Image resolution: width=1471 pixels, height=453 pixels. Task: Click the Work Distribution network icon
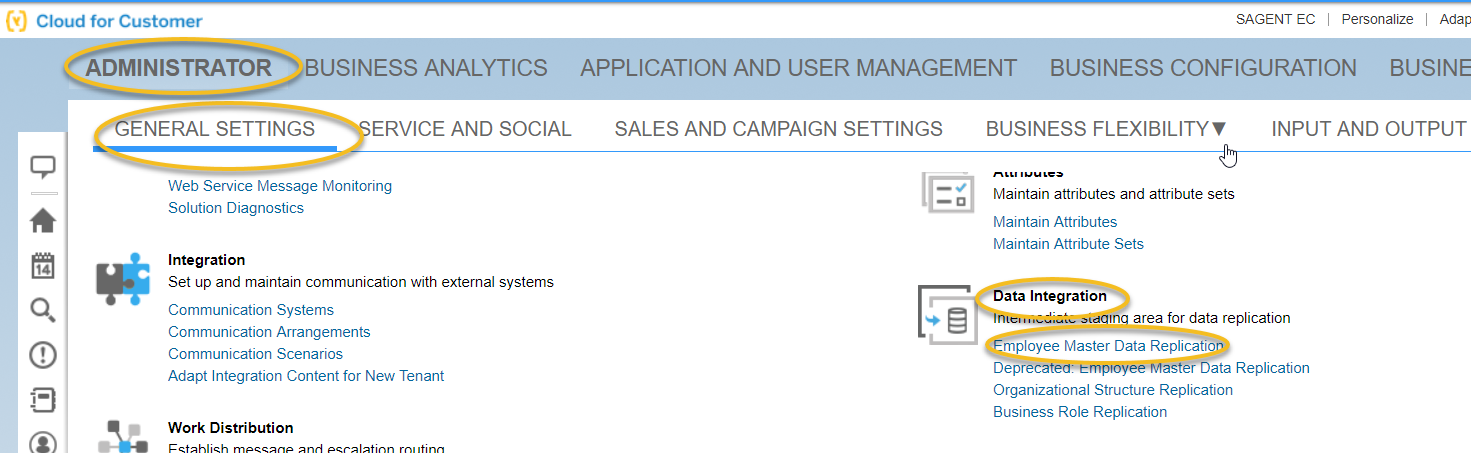tap(123, 438)
